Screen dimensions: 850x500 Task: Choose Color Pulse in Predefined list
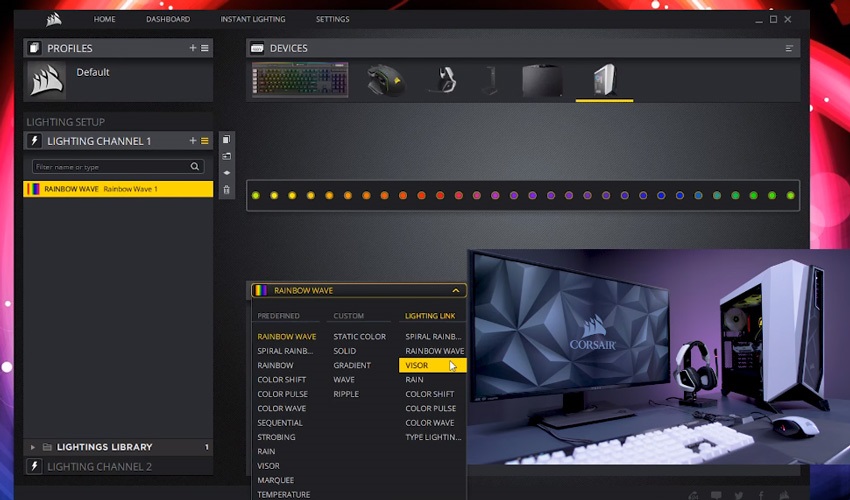tap(282, 394)
